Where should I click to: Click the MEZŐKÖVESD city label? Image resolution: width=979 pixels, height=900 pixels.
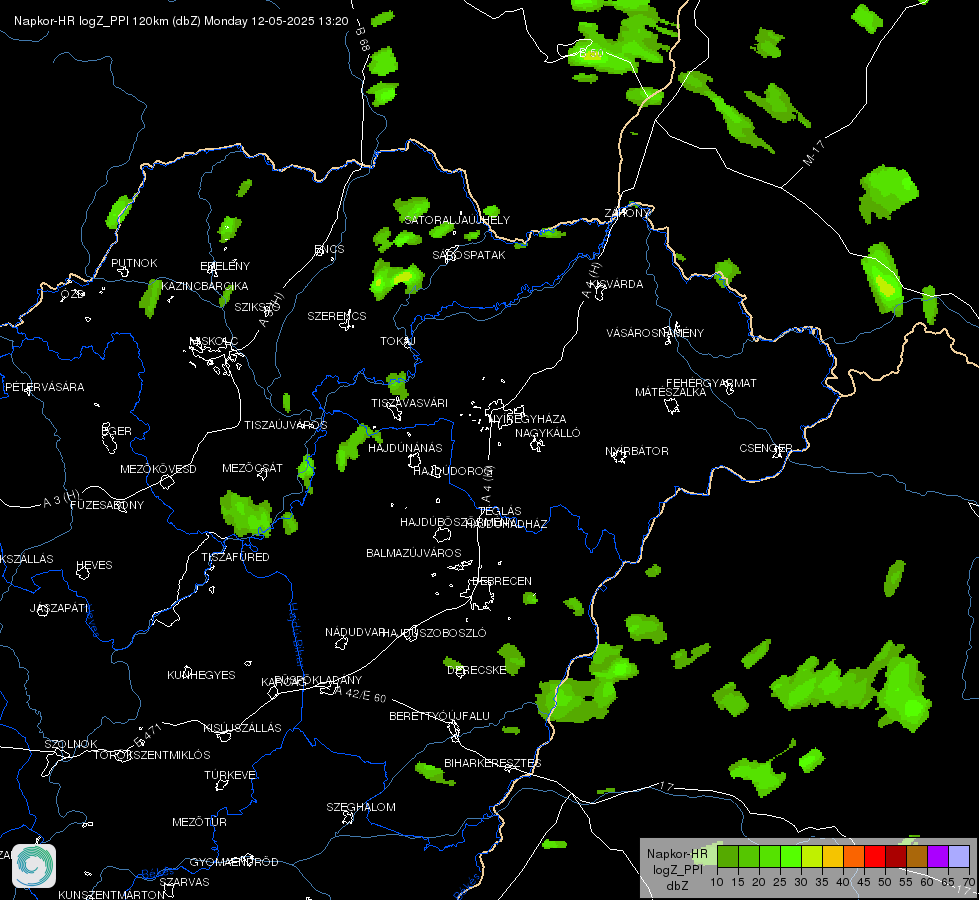click(158, 469)
